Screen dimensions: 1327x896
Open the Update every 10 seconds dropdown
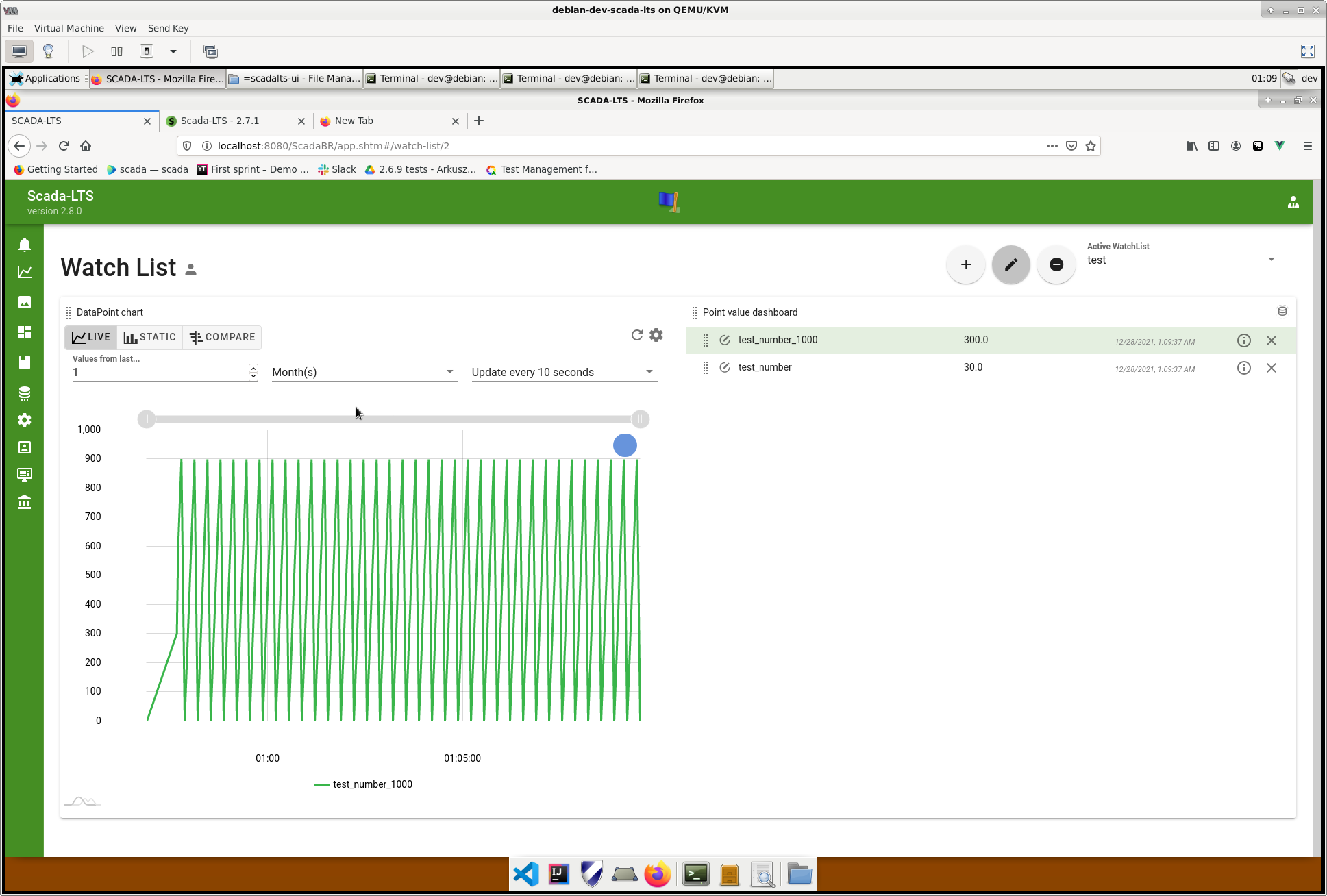click(563, 372)
